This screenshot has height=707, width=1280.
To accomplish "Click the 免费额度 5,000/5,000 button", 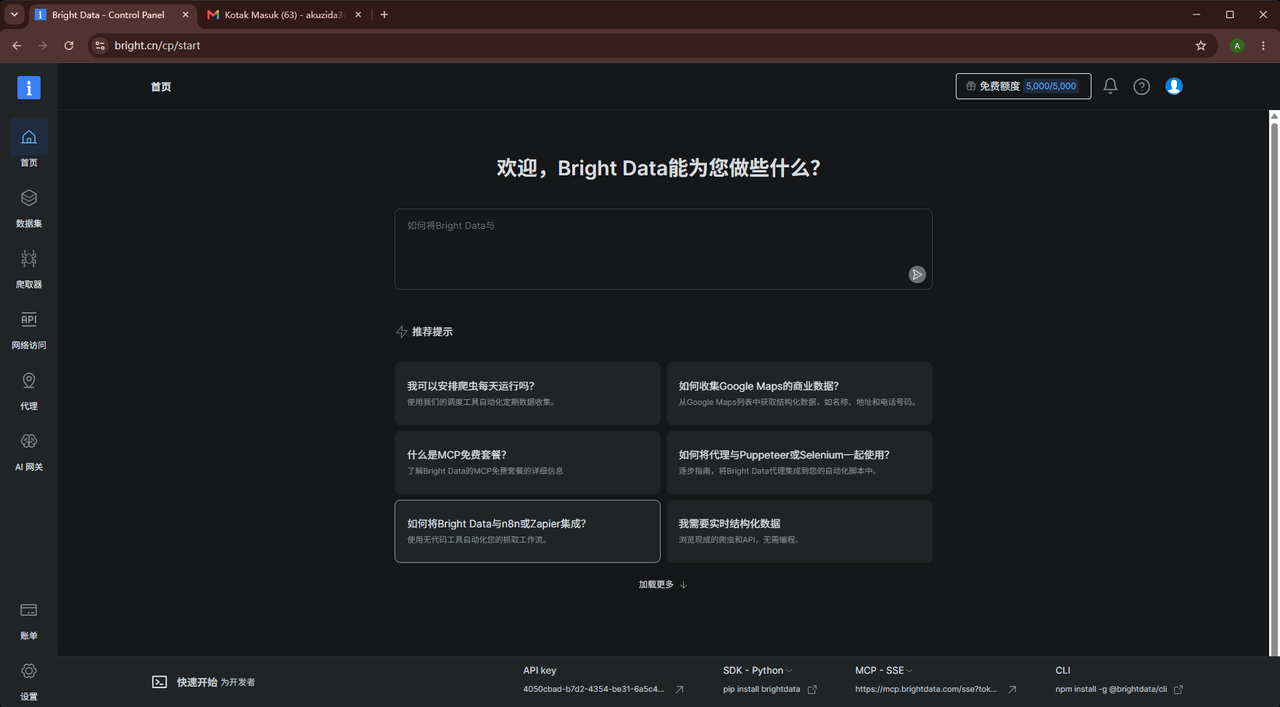I will (x=1023, y=86).
